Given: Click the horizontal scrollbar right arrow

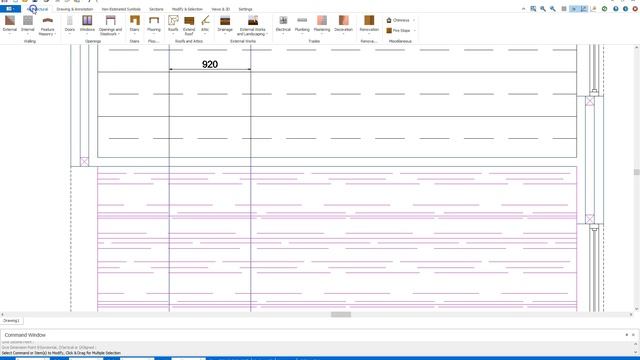Looking at the screenshot, I should click(x=631, y=314).
